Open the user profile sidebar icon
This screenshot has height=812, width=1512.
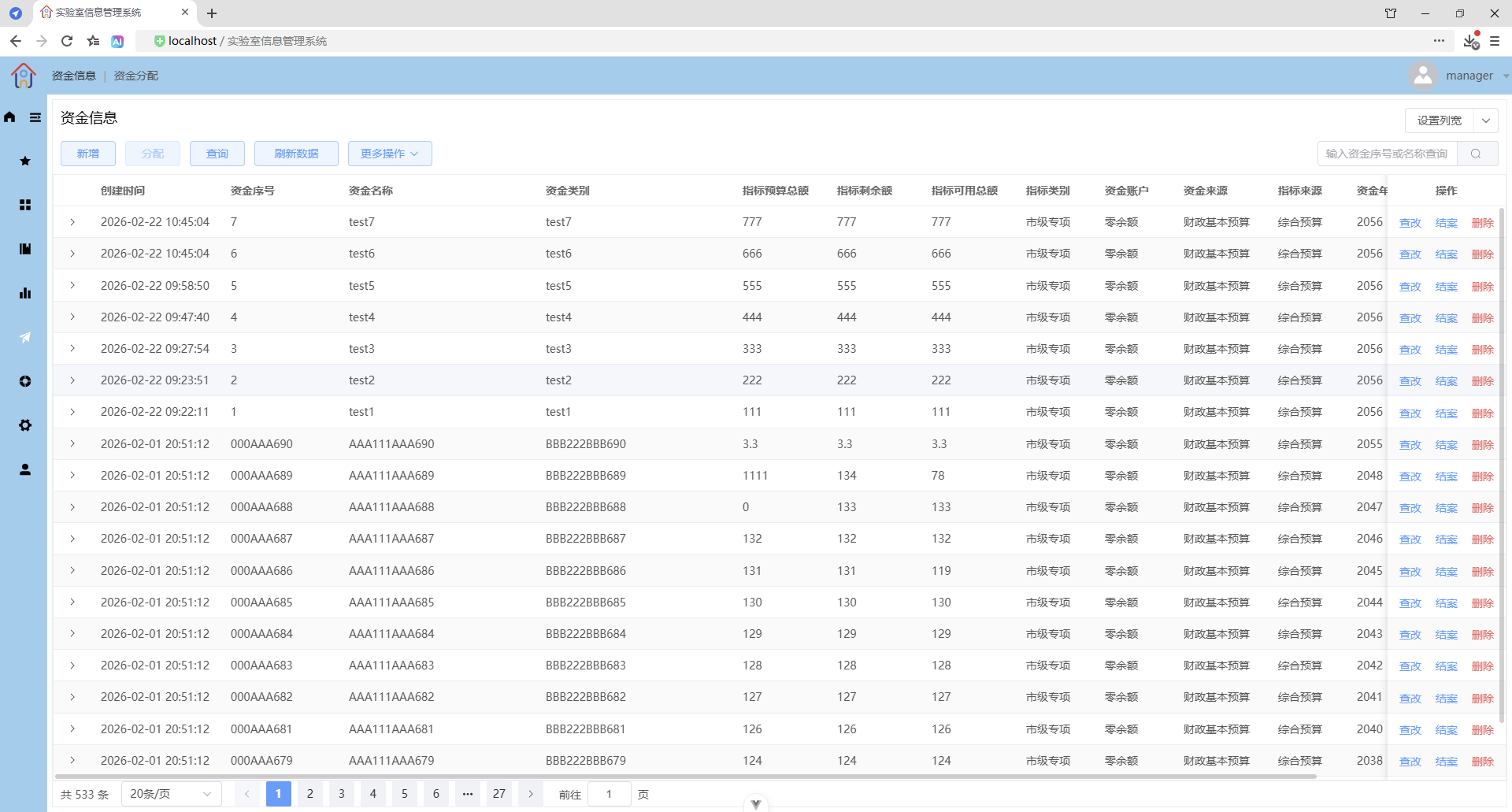coord(25,469)
